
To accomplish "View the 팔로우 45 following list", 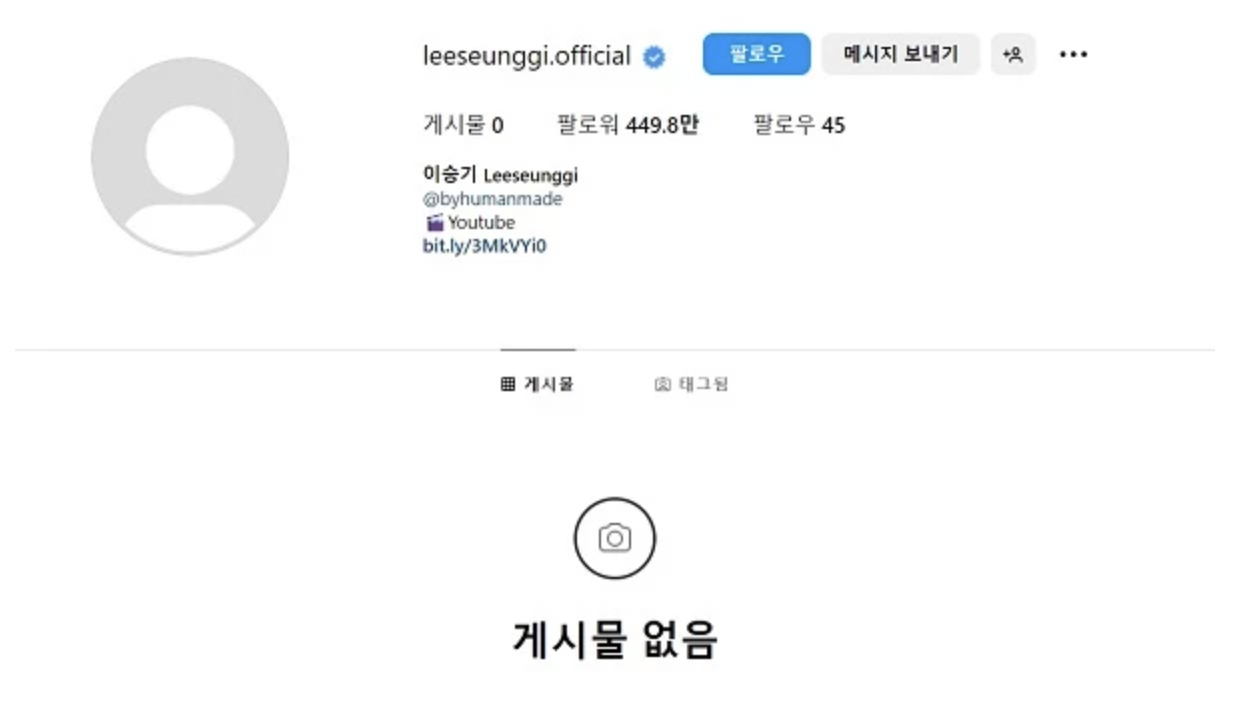I will pos(799,125).
